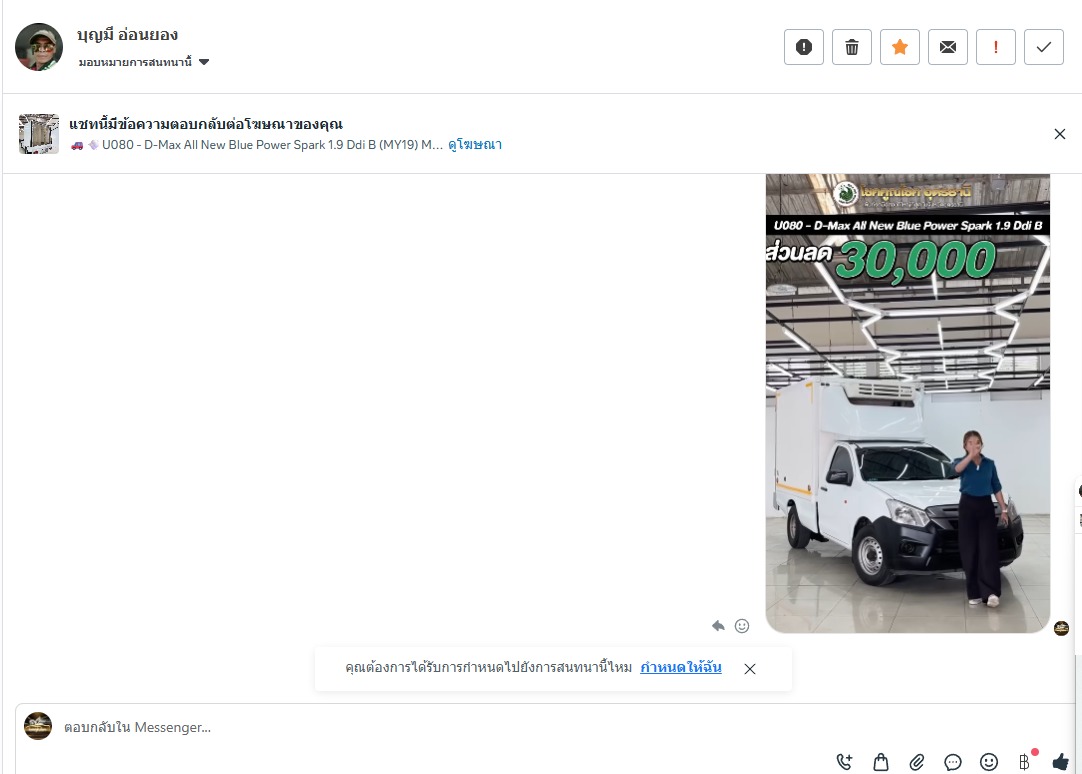Open the D-Max truck ad image

[907, 403]
